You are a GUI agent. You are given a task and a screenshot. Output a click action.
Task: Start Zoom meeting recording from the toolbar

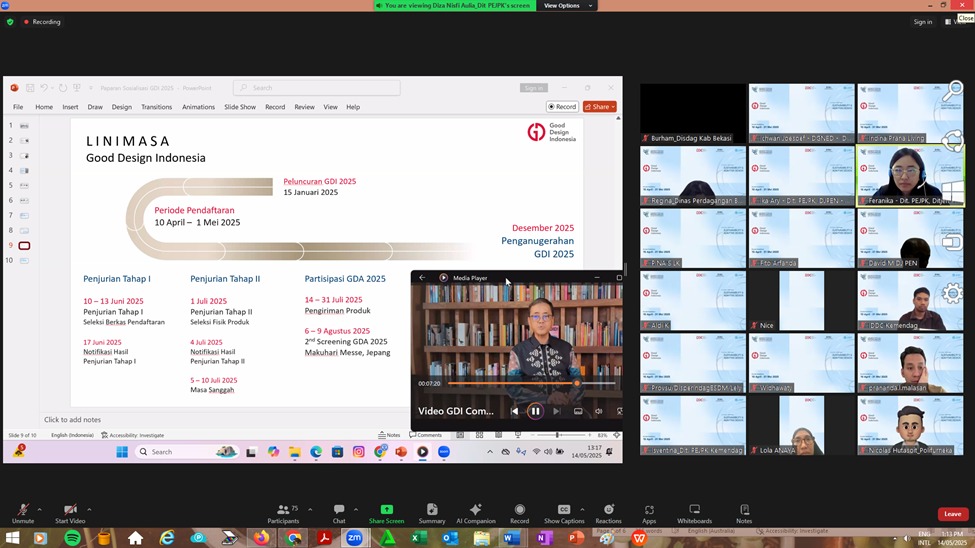[519, 514]
